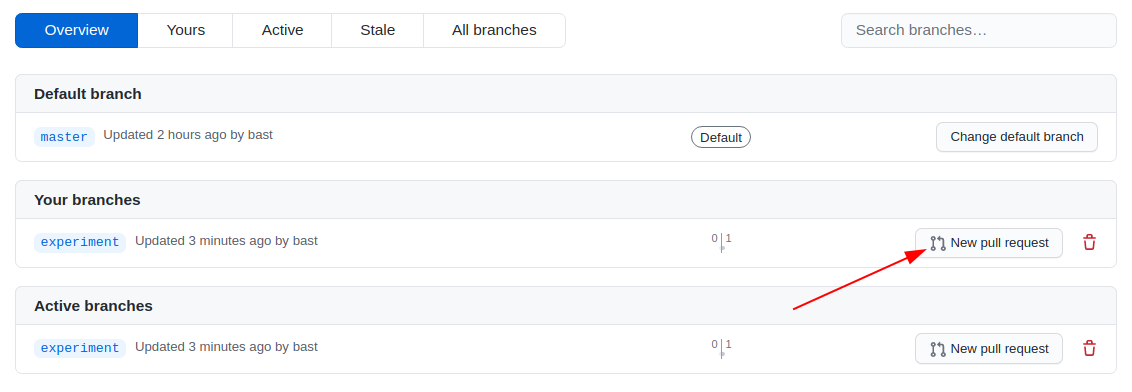The image size is (1132, 392).
Task: Click ahead/behind indicator in Your branches row
Action: pyautogui.click(x=721, y=242)
